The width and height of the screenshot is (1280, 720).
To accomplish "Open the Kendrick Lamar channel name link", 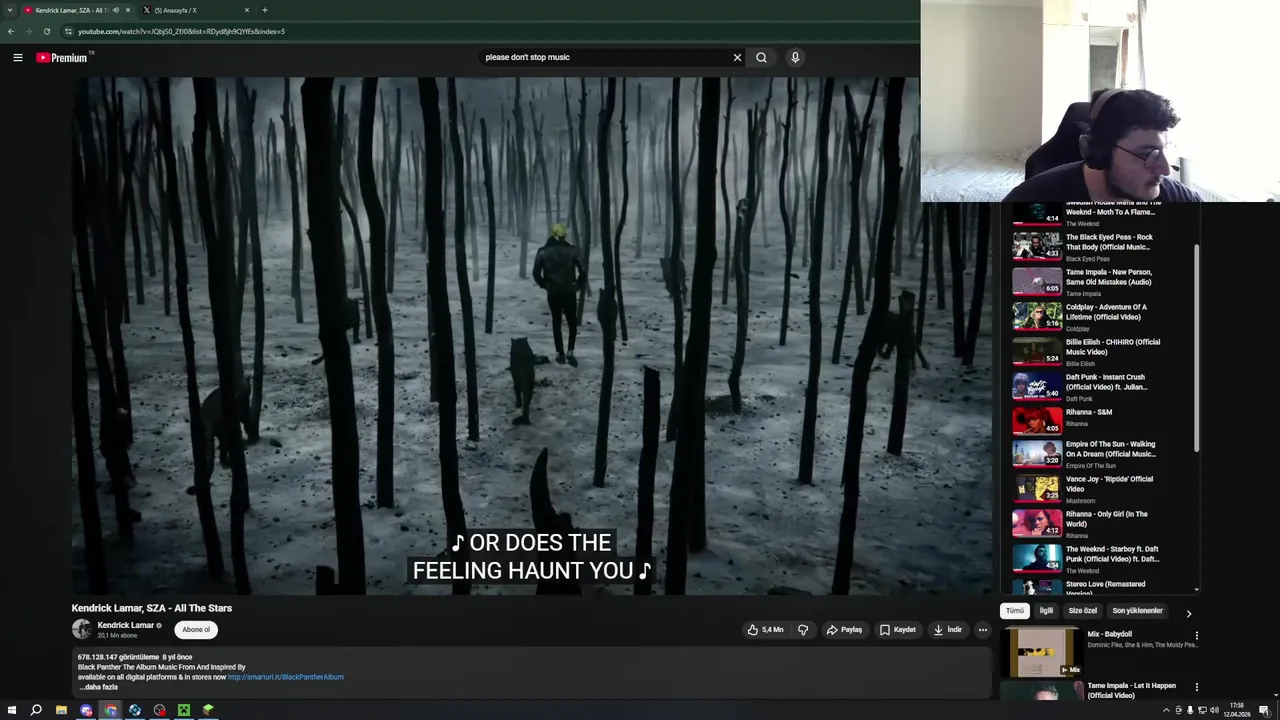I will click(126, 625).
